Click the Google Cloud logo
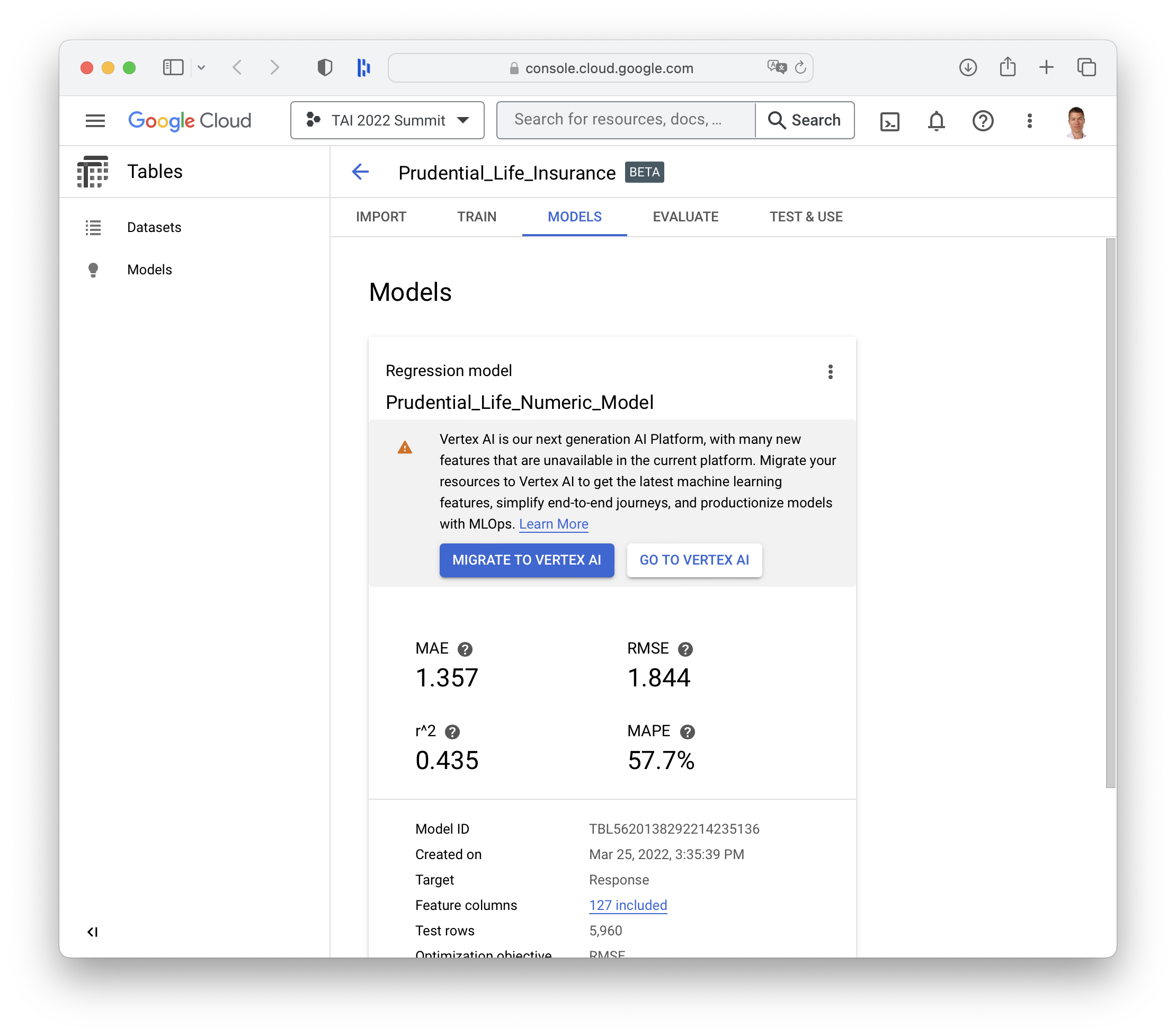The width and height of the screenshot is (1176, 1036). 189,120
